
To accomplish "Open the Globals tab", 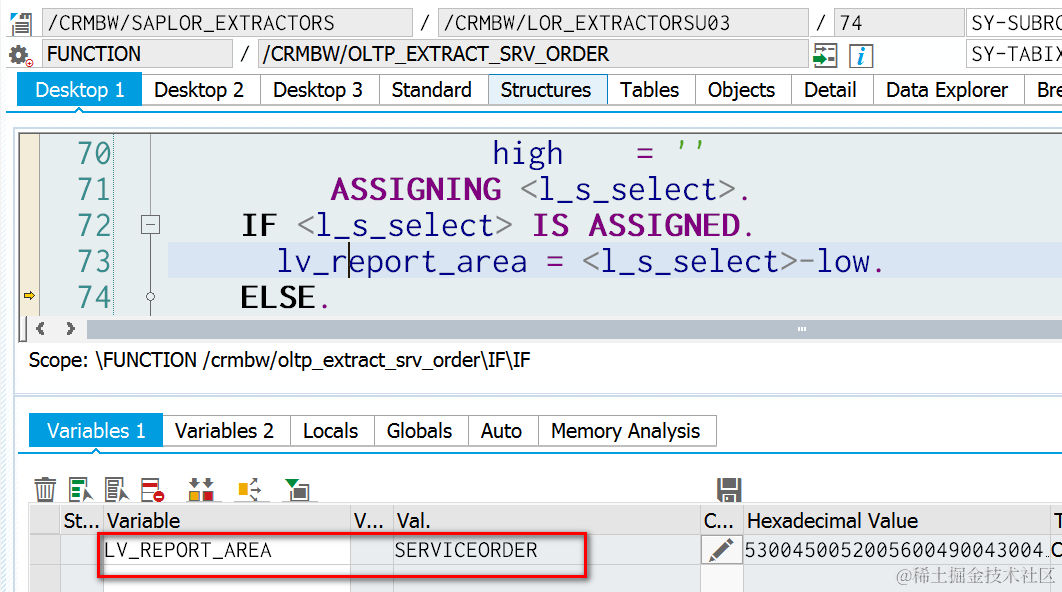I will (419, 431).
